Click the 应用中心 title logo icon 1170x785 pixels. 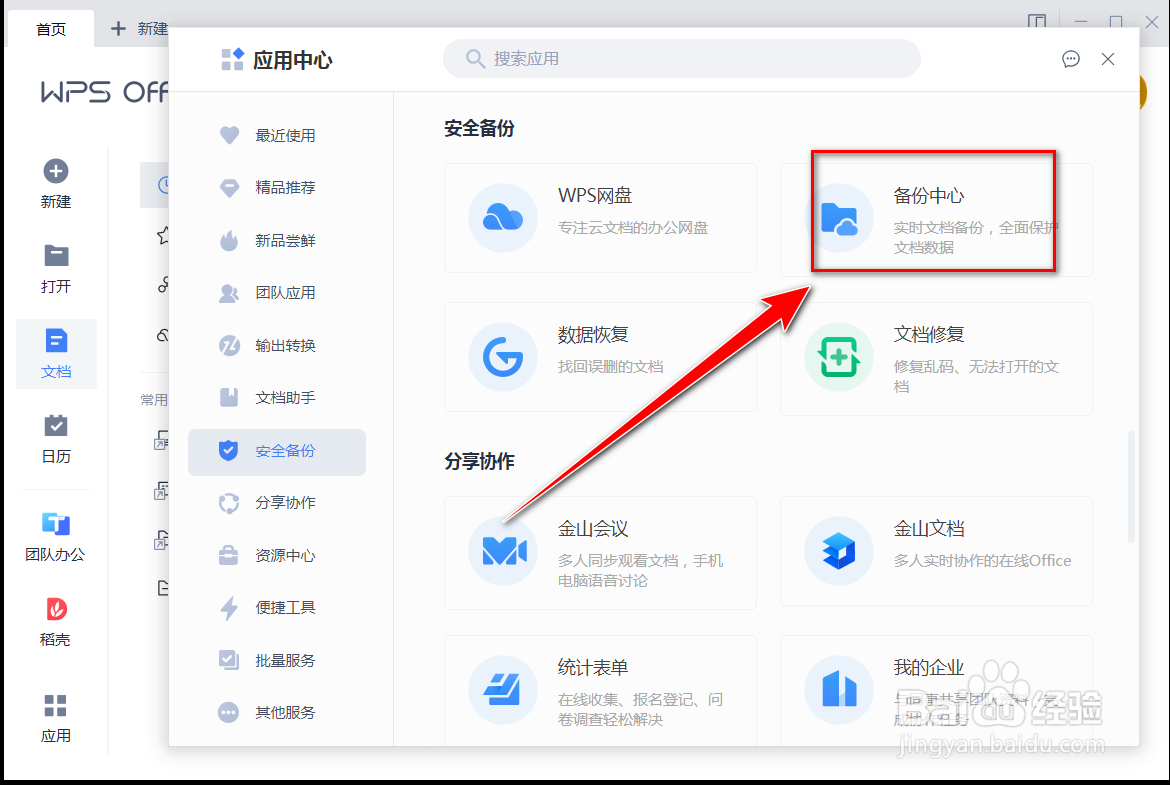(232, 59)
